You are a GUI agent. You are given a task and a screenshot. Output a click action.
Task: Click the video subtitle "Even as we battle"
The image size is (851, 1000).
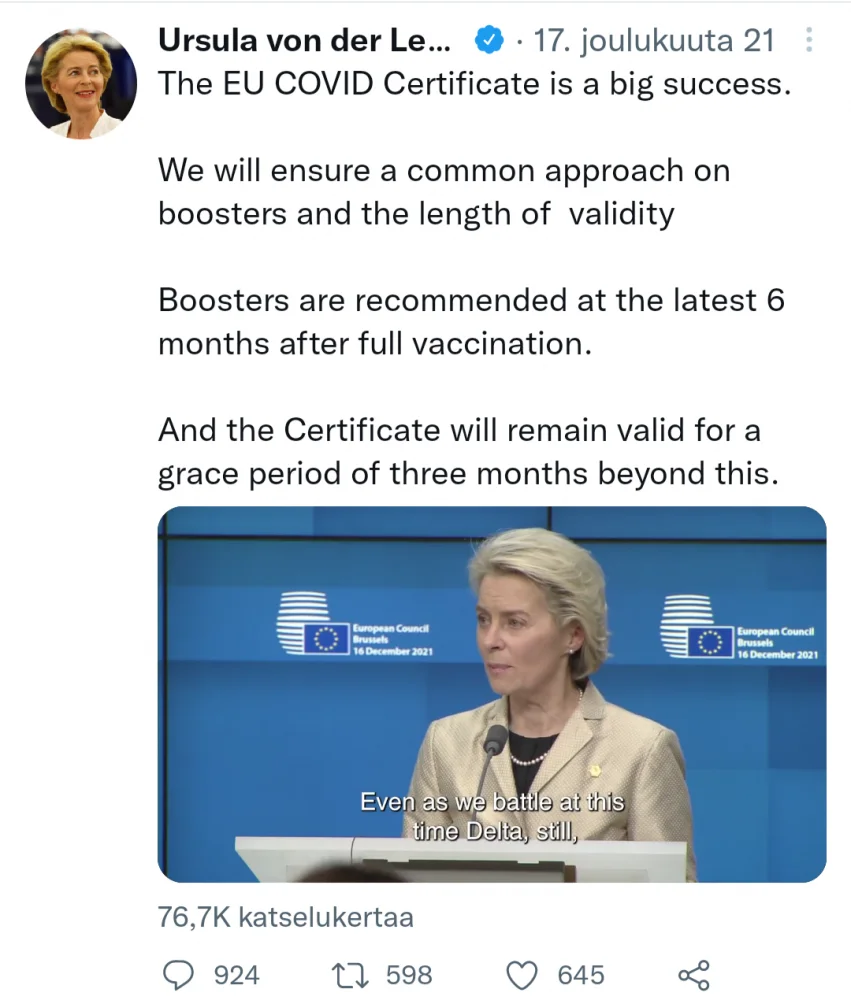coord(491,802)
